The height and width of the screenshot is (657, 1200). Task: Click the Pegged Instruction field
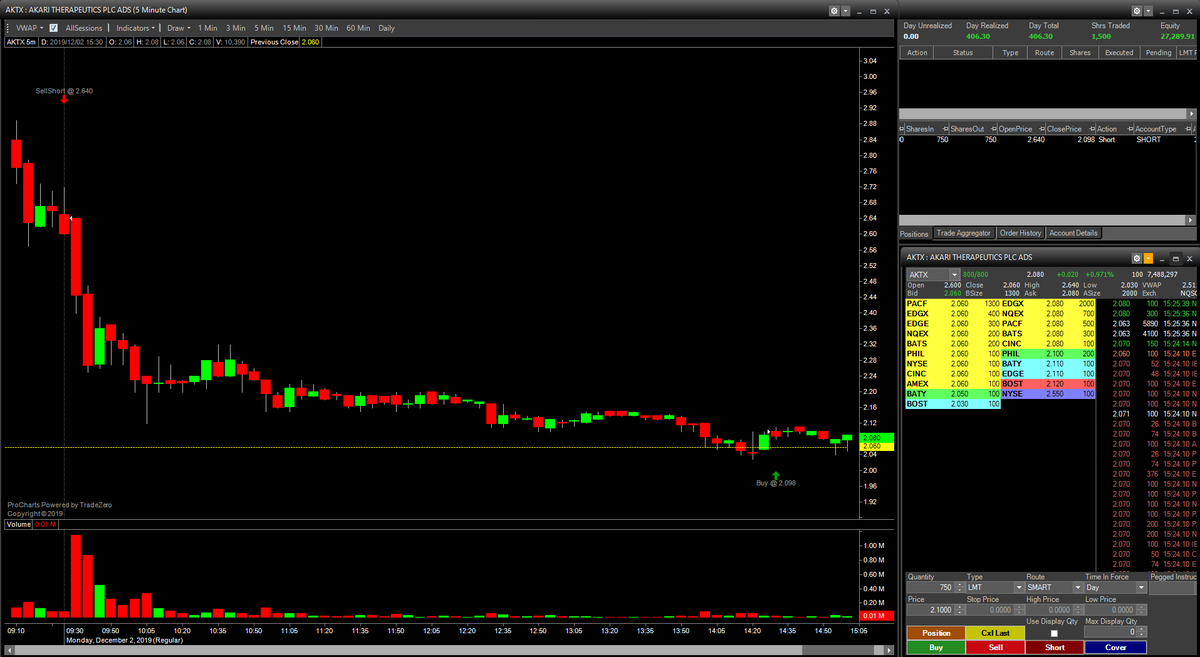click(1173, 588)
